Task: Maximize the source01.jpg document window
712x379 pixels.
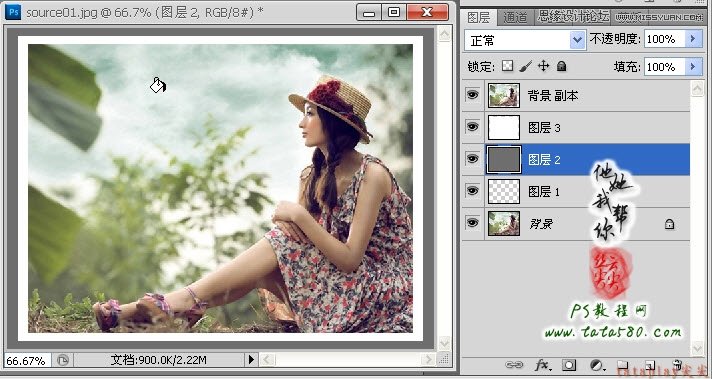Action: (394, 12)
